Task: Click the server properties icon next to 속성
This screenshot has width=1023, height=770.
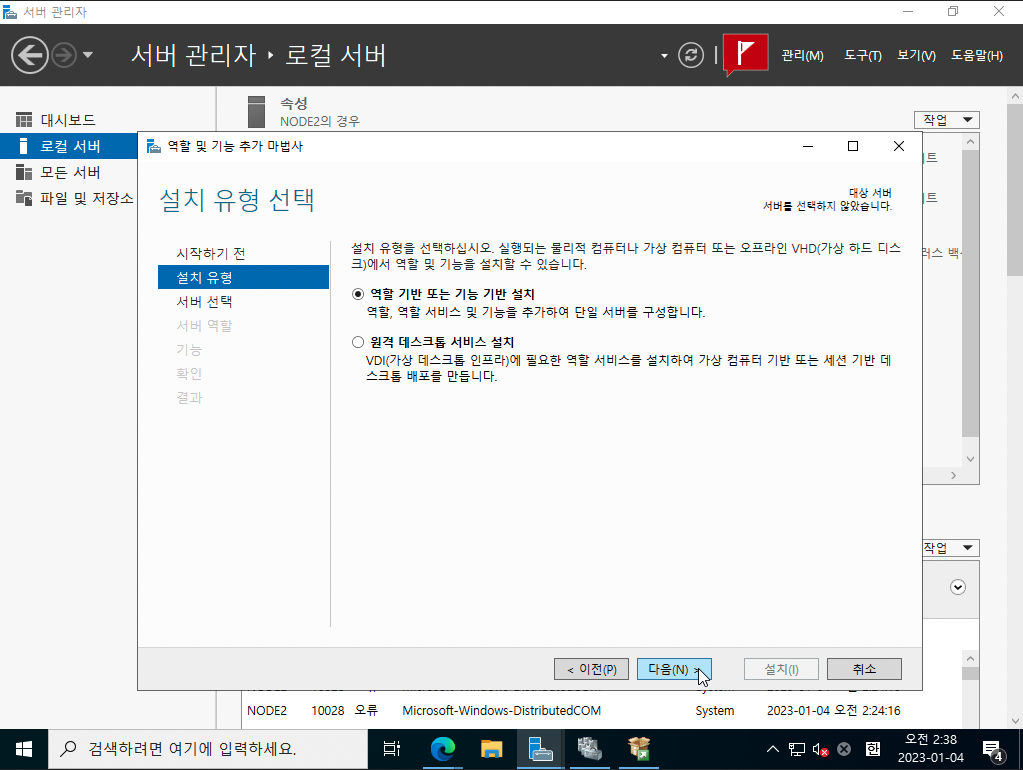Action: click(x=256, y=112)
